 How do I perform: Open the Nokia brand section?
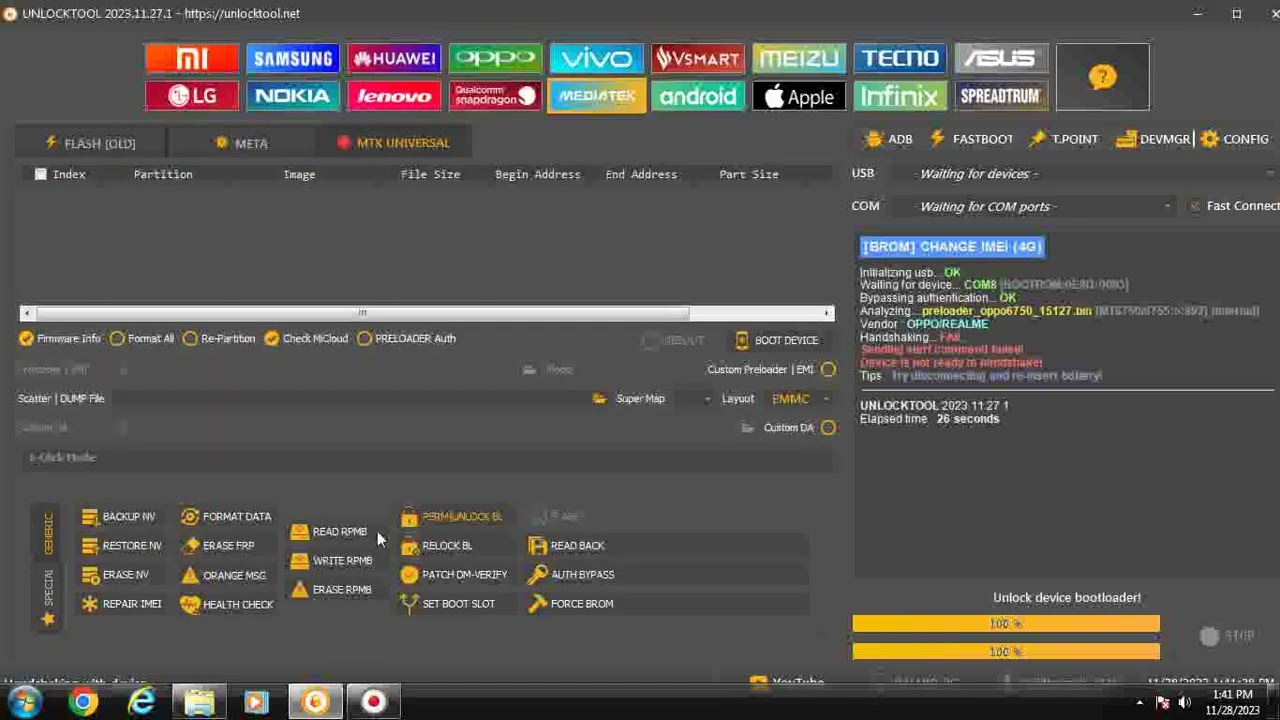[293, 96]
